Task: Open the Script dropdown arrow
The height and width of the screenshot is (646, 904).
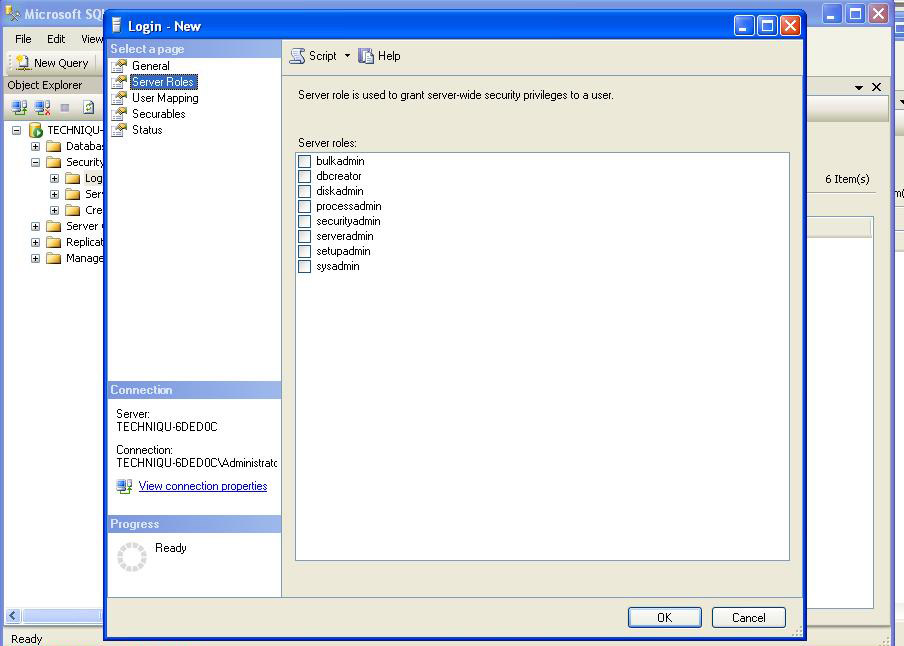Action: 347,56
